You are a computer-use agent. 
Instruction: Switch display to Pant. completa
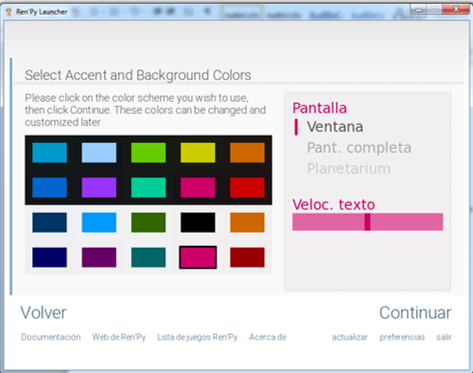click(x=359, y=148)
